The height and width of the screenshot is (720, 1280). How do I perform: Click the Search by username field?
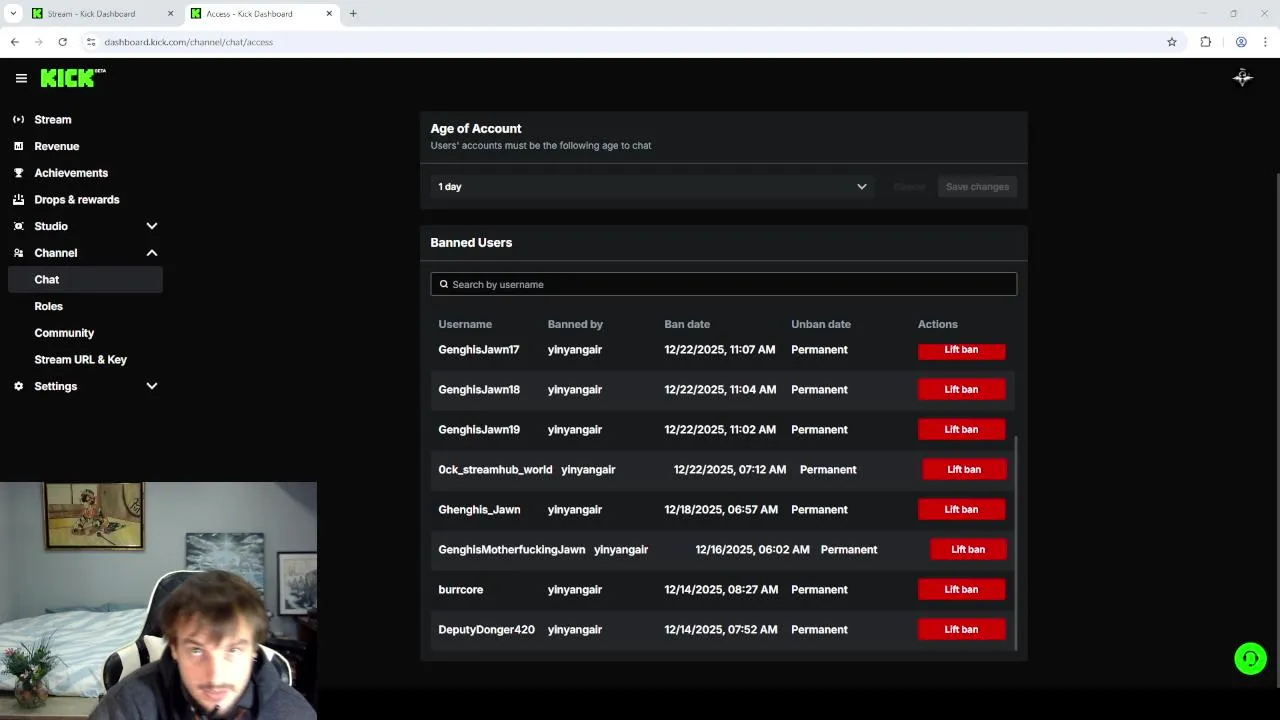click(x=723, y=284)
